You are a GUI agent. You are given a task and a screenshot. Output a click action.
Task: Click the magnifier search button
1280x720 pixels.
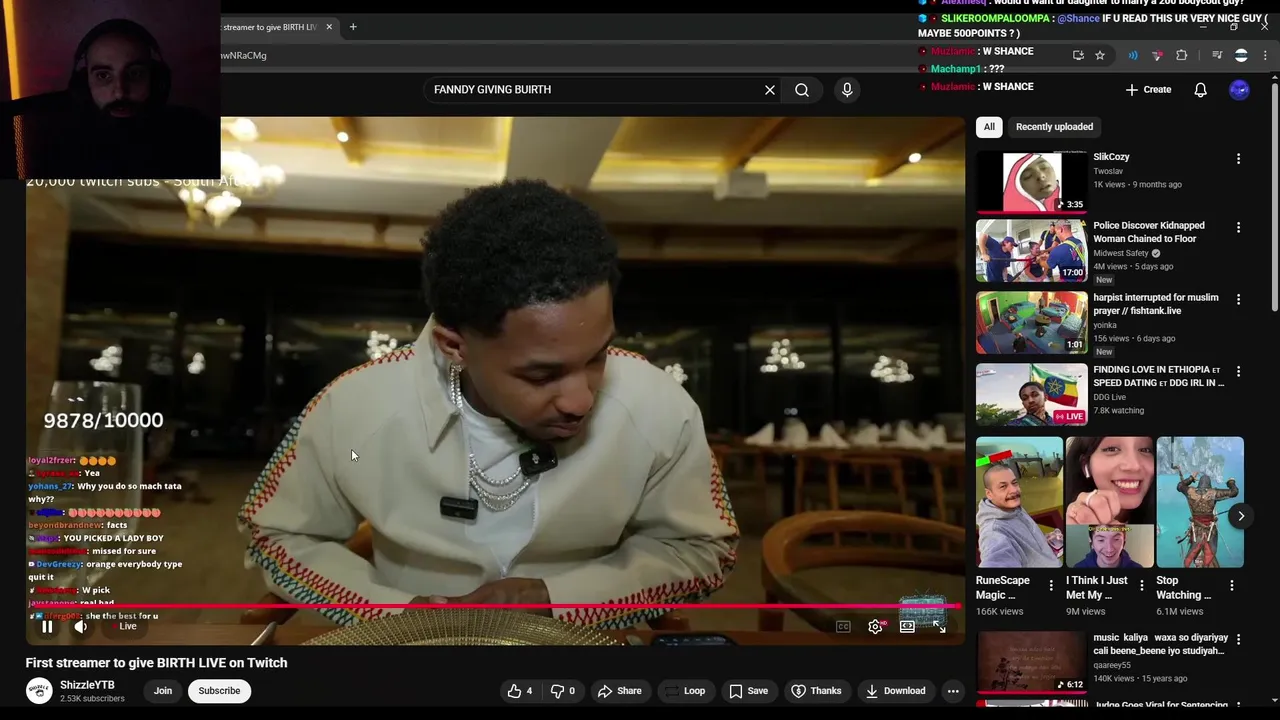[802, 90]
